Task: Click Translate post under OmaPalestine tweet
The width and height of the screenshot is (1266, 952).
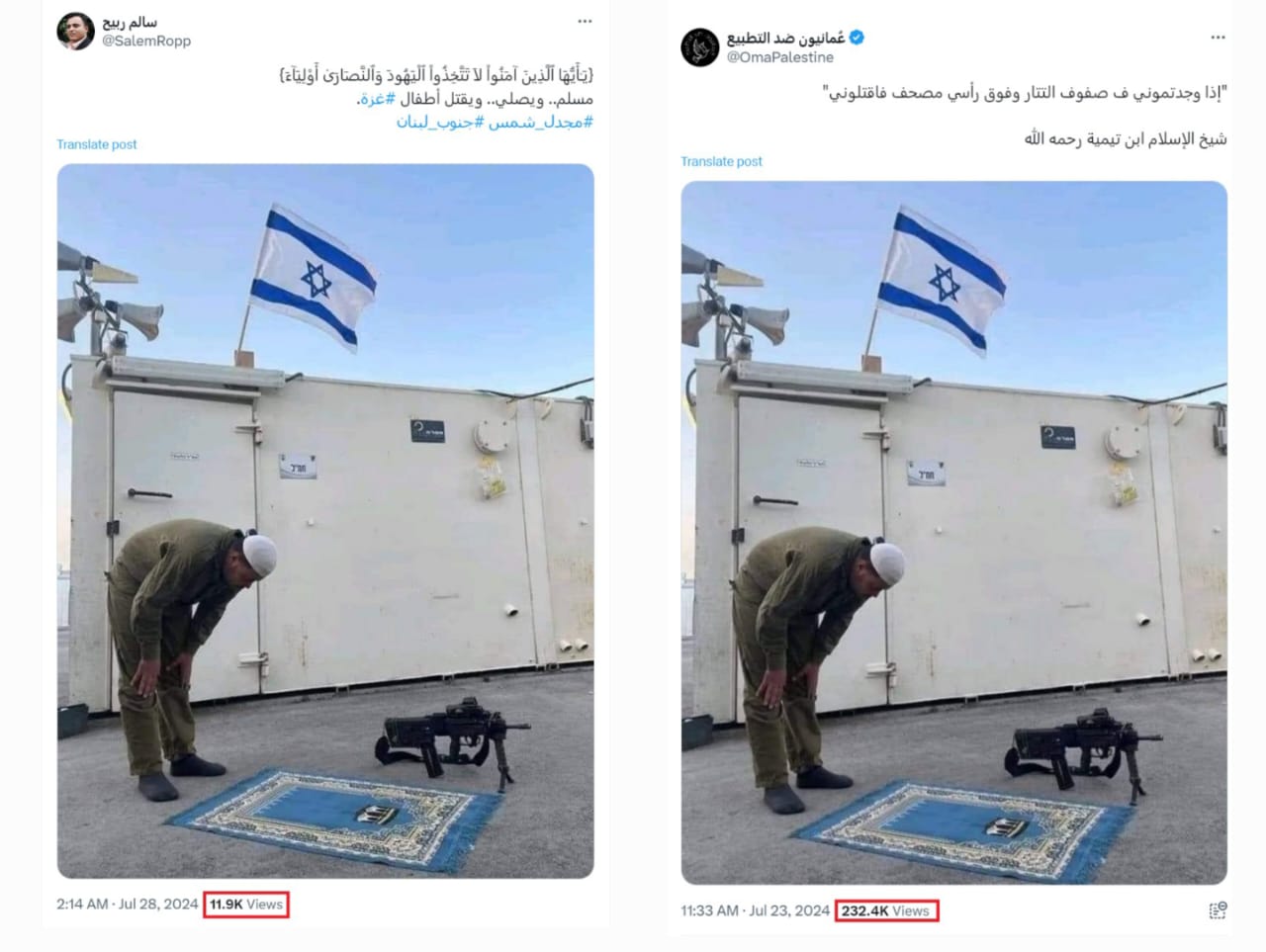Action: (x=721, y=161)
